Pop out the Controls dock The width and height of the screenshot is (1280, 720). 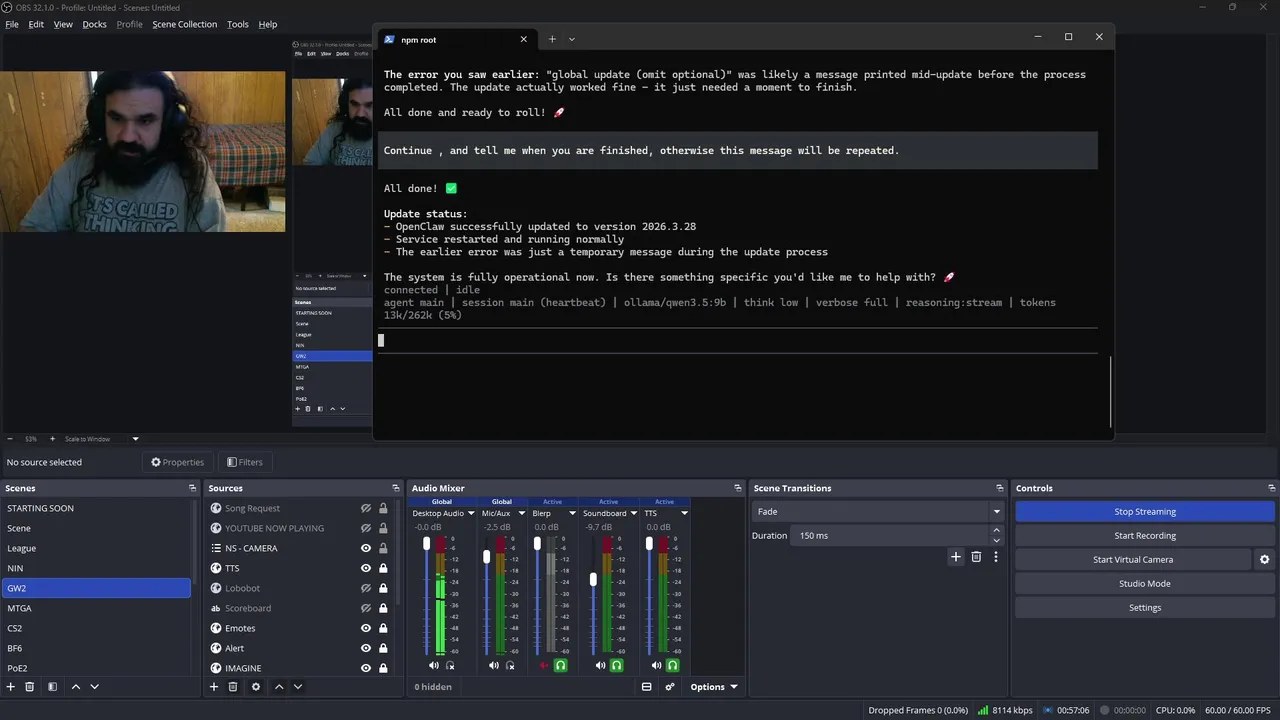(1271, 488)
